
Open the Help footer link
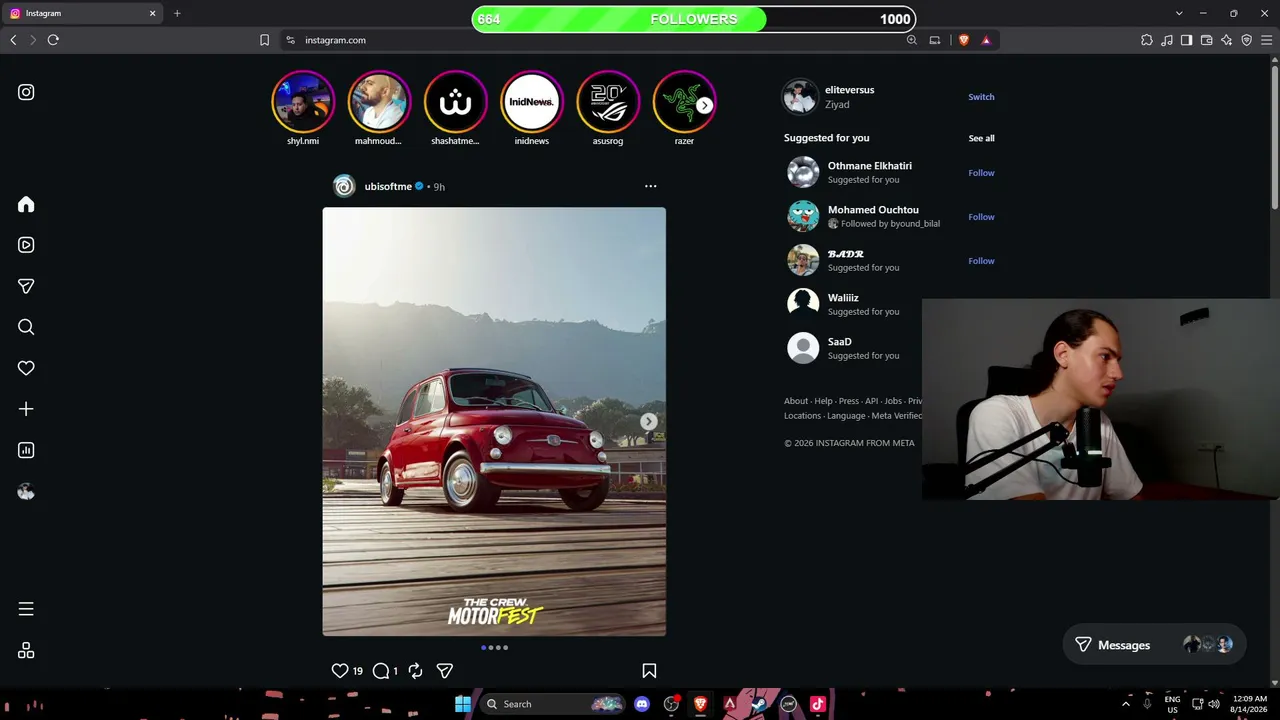tap(823, 401)
